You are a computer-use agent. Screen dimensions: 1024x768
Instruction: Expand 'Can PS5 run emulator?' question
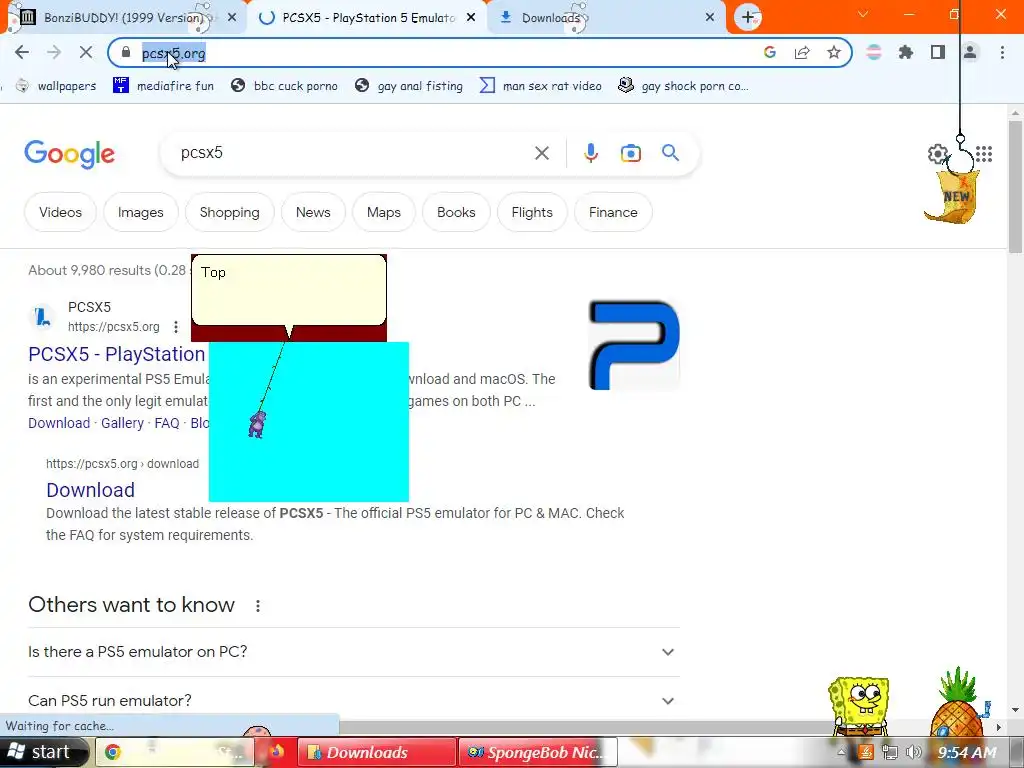(354, 701)
